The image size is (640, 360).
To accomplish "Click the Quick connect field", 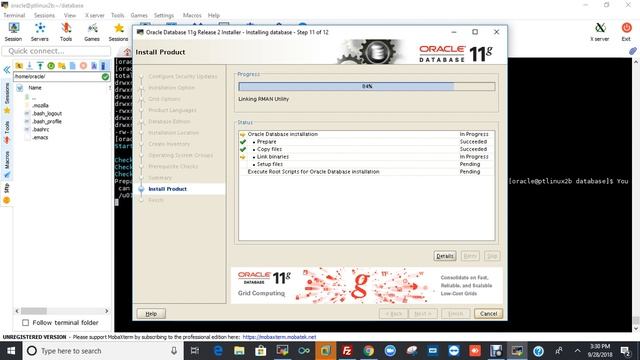I will [56, 51].
